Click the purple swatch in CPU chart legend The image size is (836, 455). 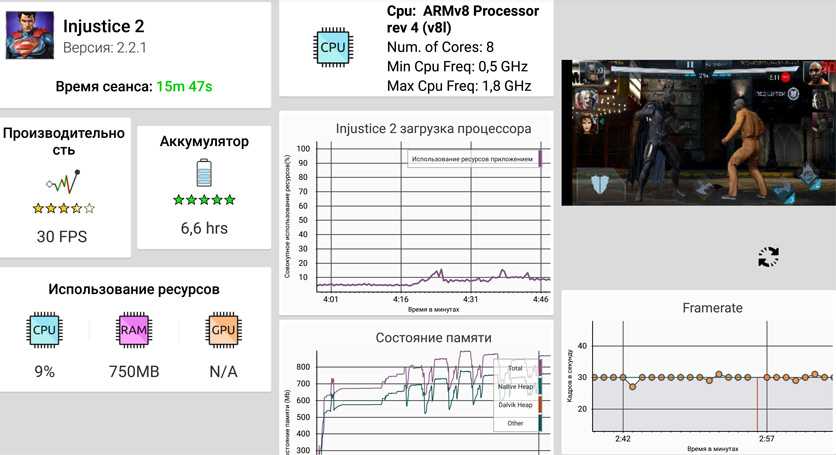540,158
